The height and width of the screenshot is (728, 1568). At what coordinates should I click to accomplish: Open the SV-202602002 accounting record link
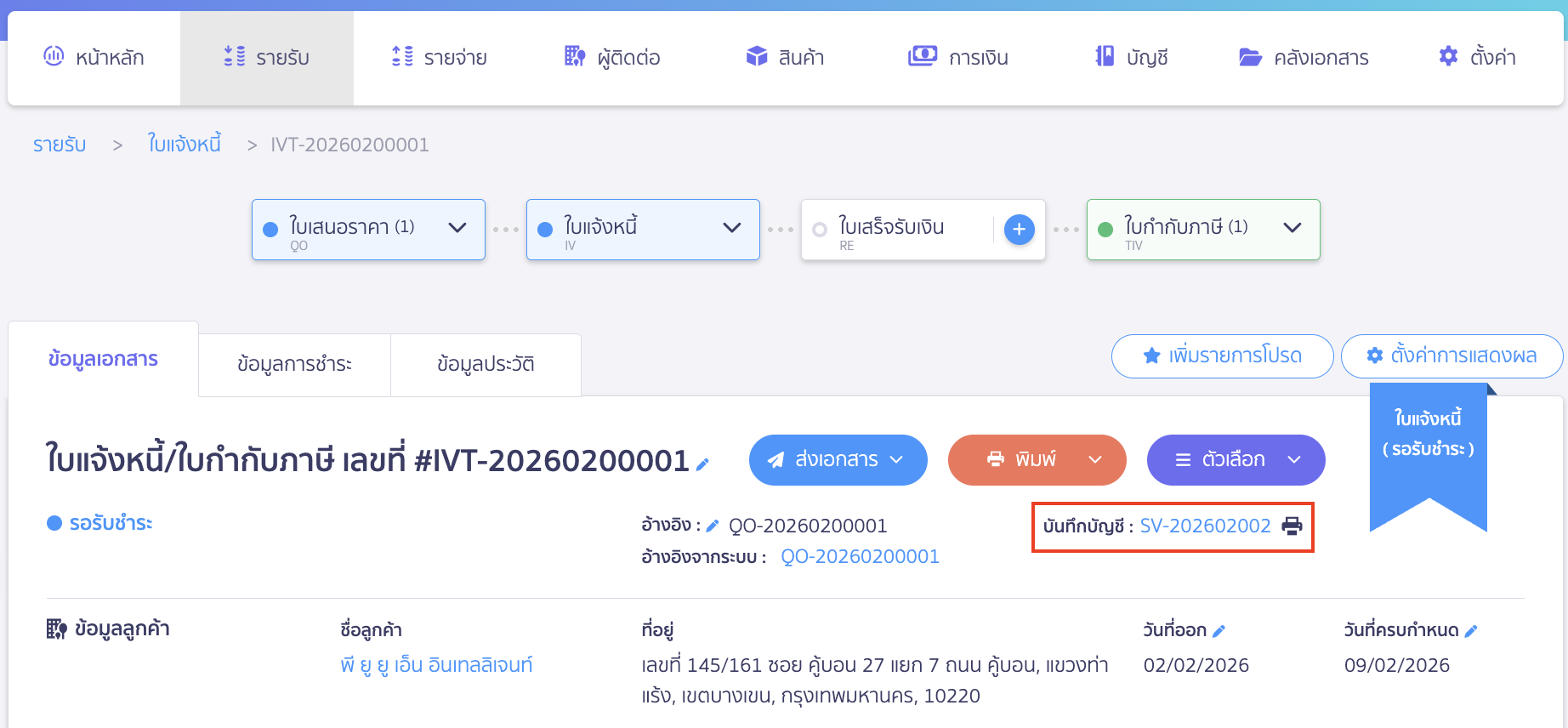1205,526
